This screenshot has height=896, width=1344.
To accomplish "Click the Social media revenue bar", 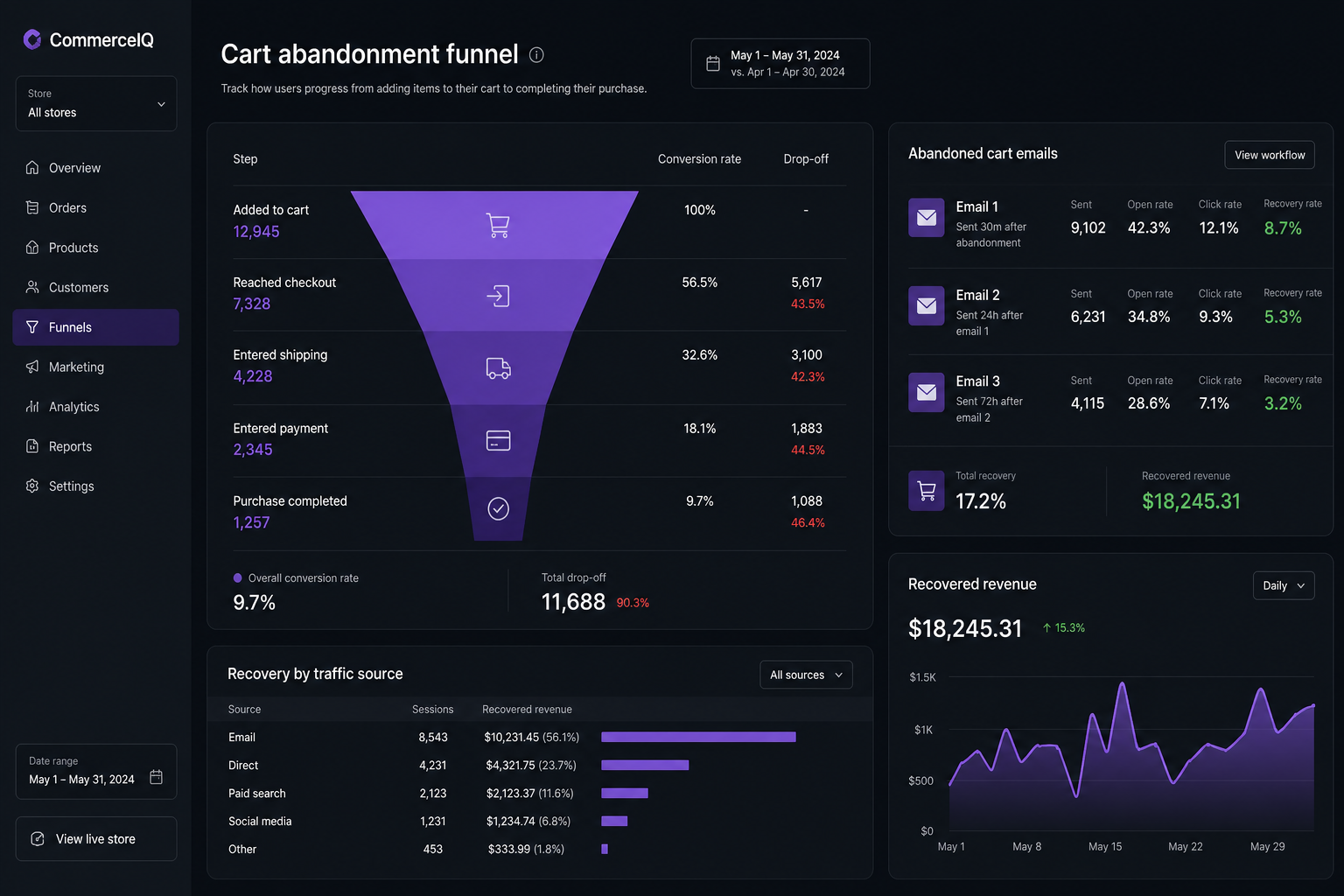I will [614, 821].
